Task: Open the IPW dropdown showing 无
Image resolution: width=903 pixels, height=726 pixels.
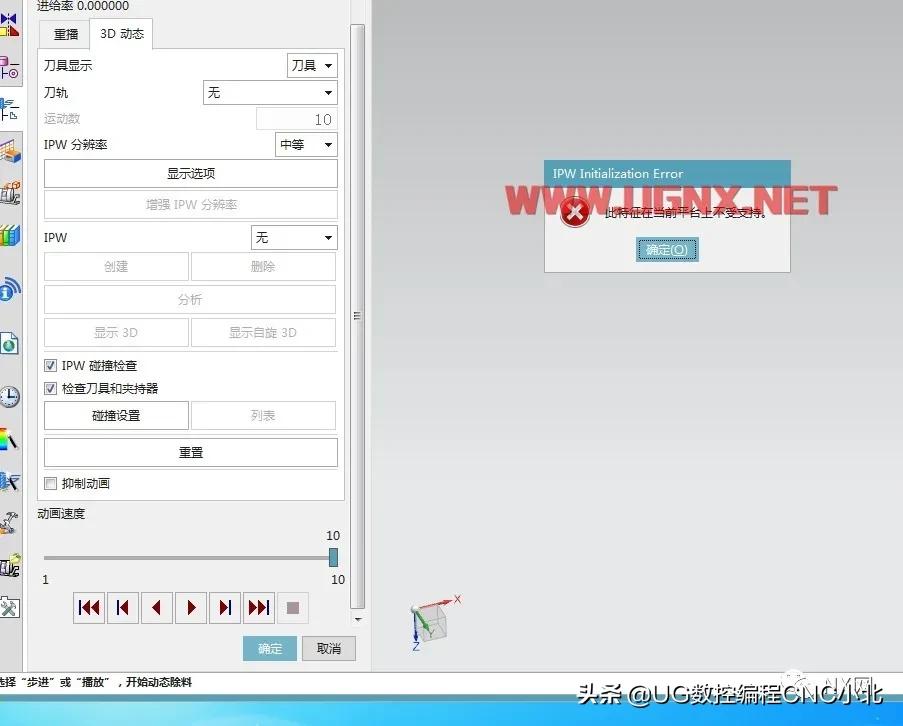Action: pos(294,237)
